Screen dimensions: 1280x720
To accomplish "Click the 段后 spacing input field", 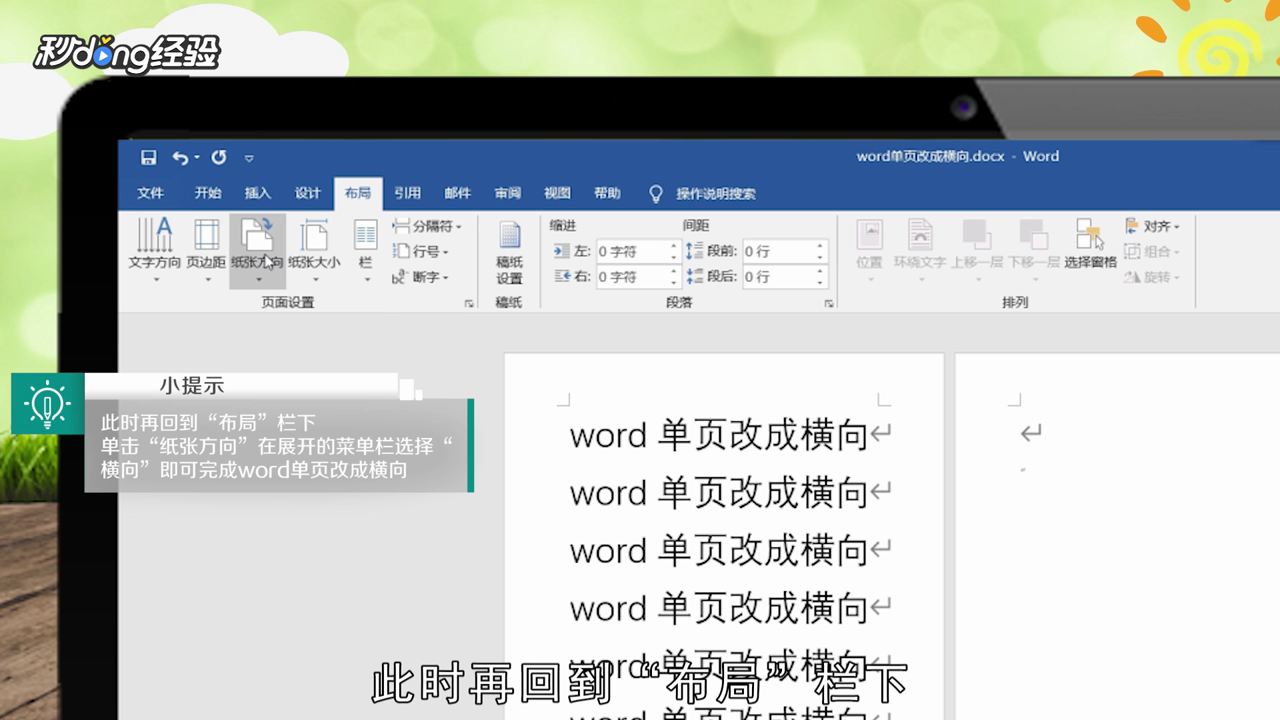I will pyautogui.click(x=785, y=277).
